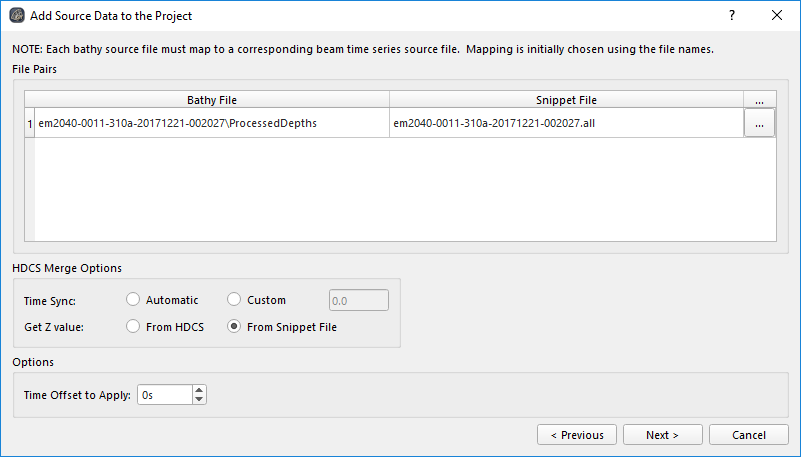Select the ProcessedDepths bathy file cell
The height and width of the screenshot is (457, 801).
pos(211,123)
